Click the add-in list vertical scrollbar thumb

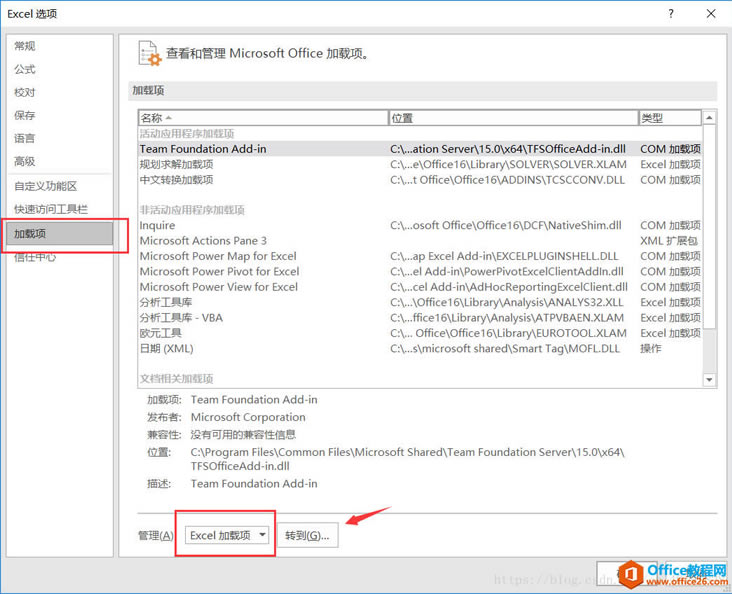[709, 226]
